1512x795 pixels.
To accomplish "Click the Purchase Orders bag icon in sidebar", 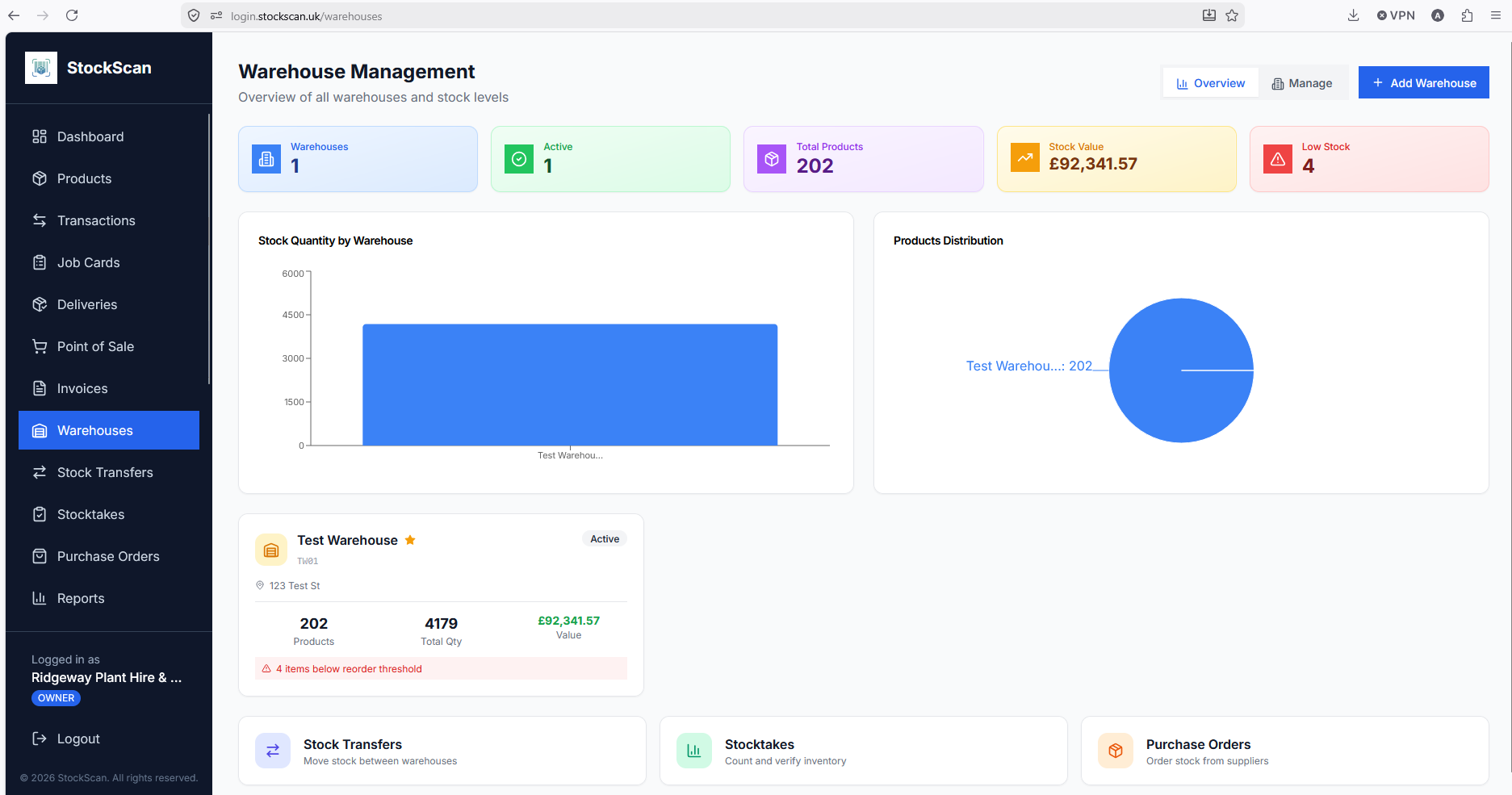I will click(x=40, y=556).
